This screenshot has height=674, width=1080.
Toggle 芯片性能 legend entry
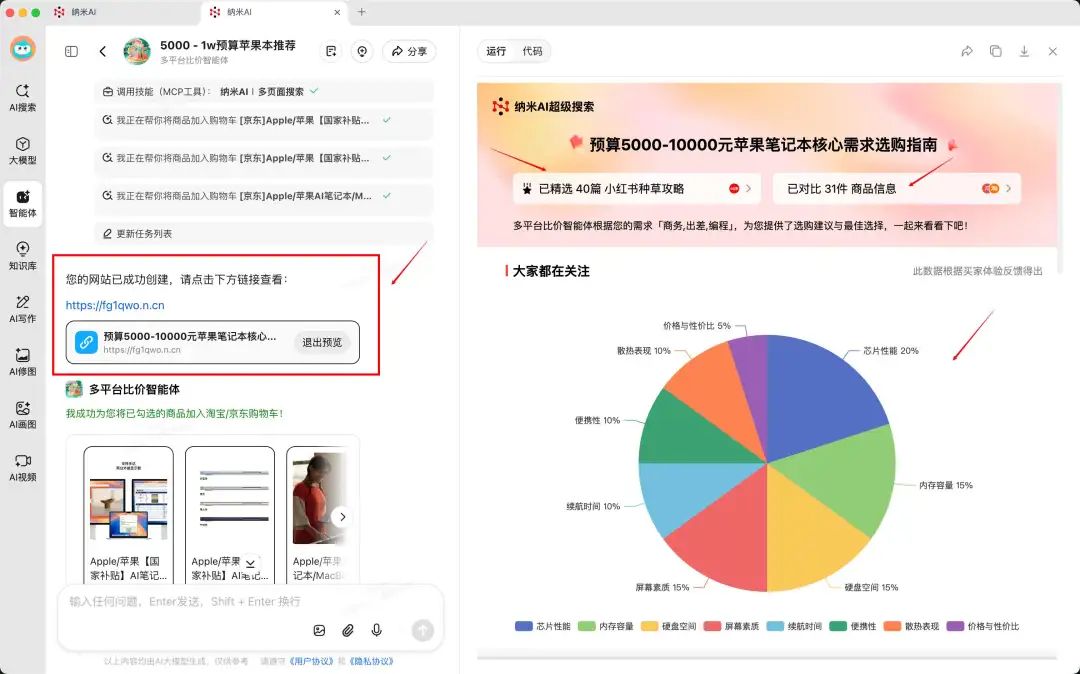point(543,626)
